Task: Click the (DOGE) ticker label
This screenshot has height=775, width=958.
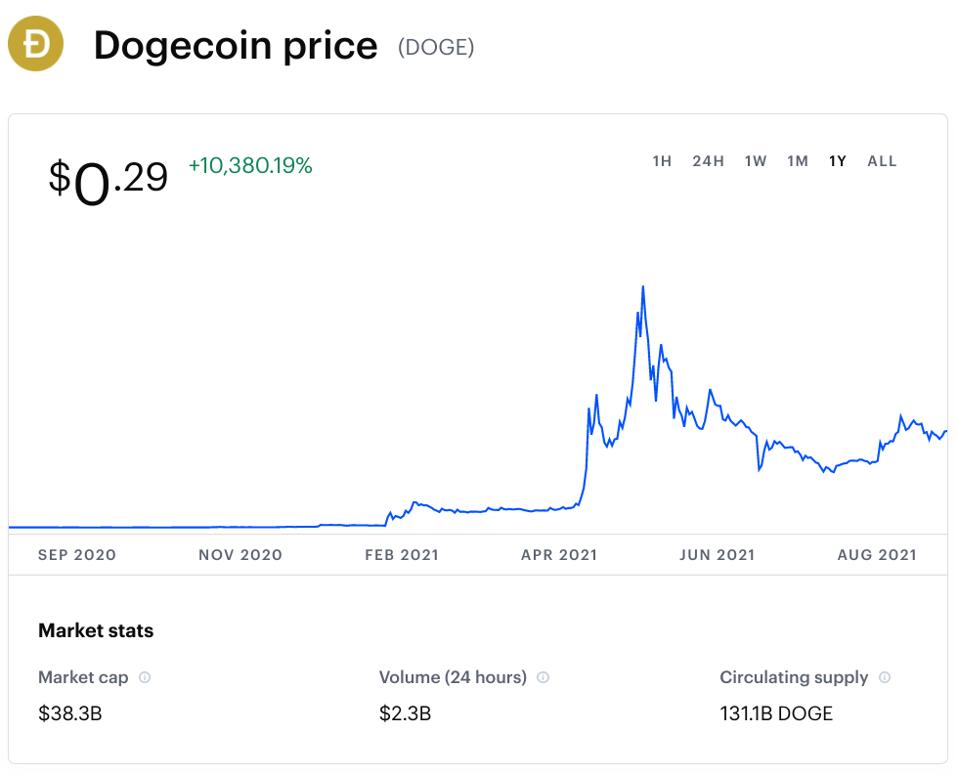Action: coord(436,47)
